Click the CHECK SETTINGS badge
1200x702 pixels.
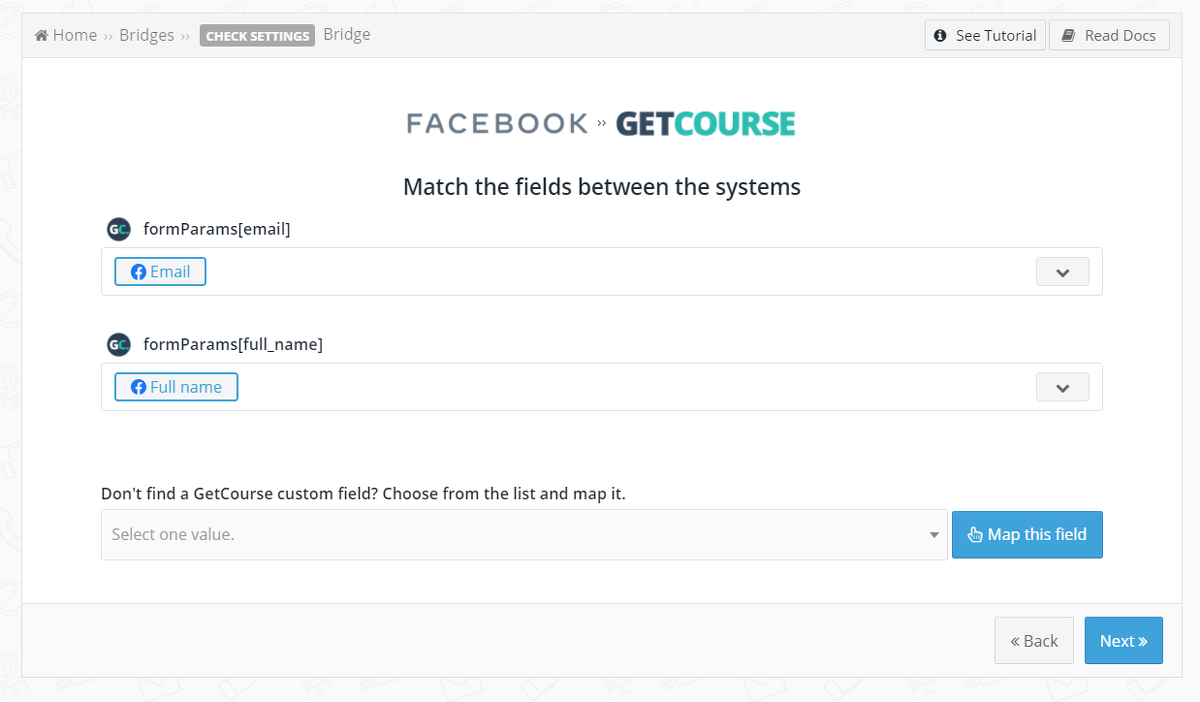point(257,36)
